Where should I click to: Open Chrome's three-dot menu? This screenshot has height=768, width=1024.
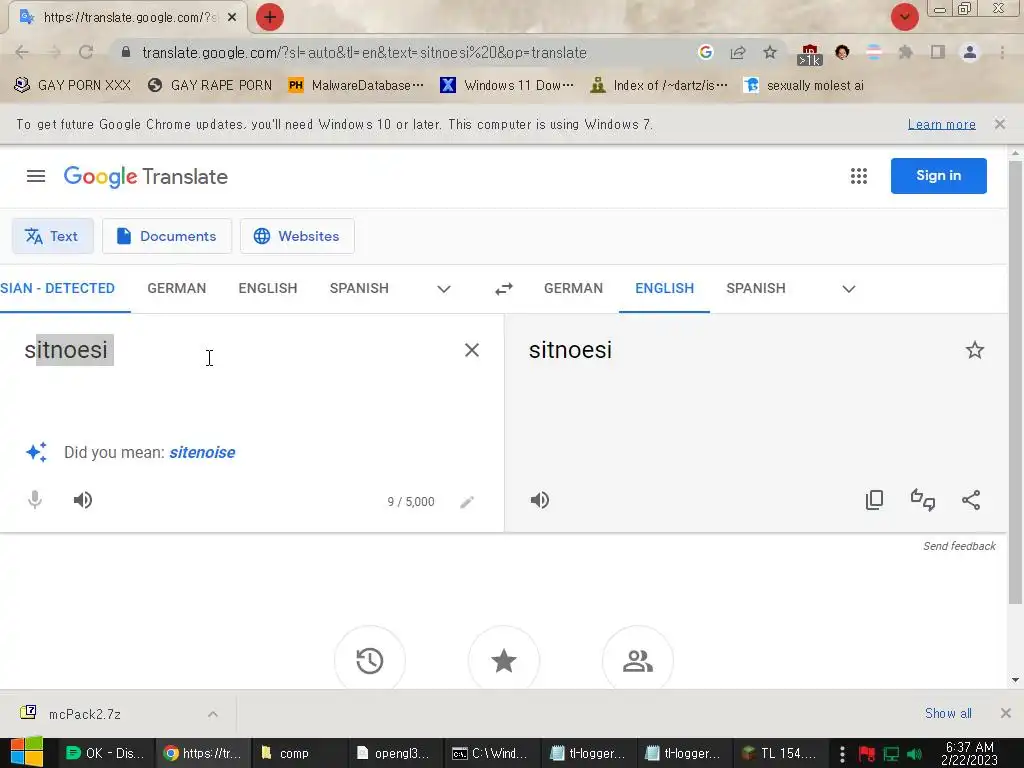(x=1002, y=52)
